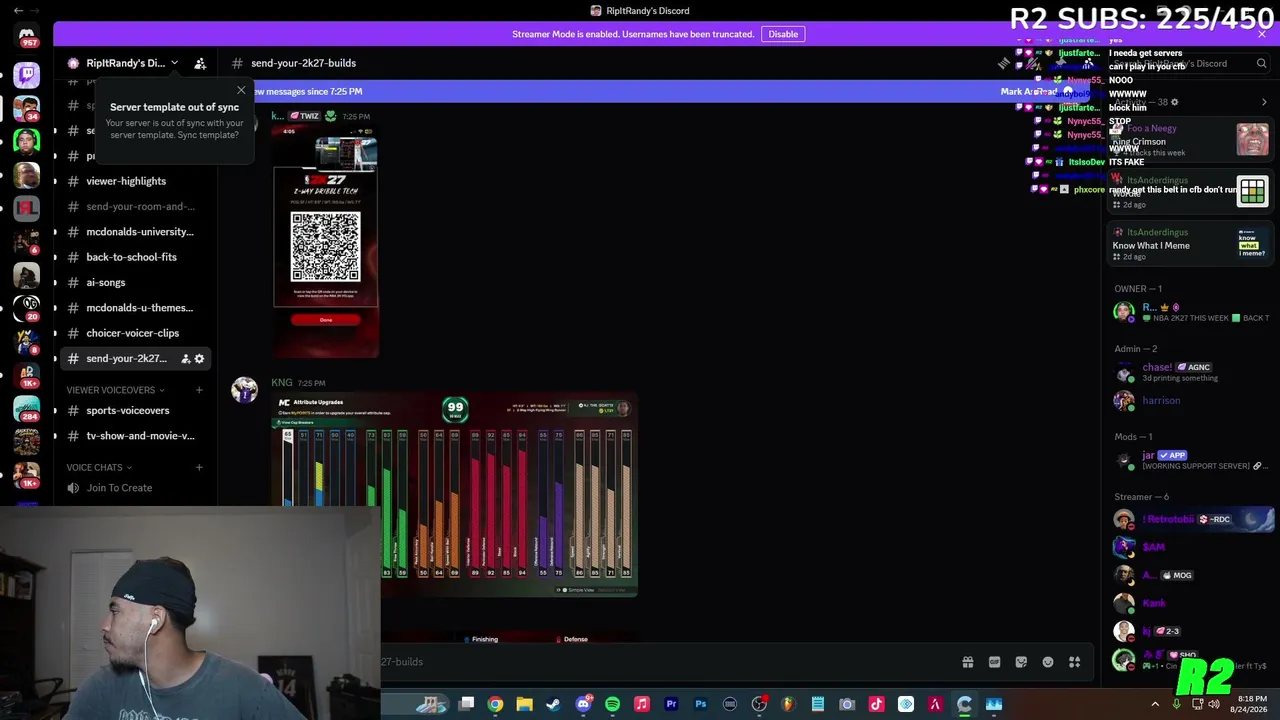The width and height of the screenshot is (1280, 720).
Task: Switch to Discord in the taskbar
Action: (x=584, y=704)
